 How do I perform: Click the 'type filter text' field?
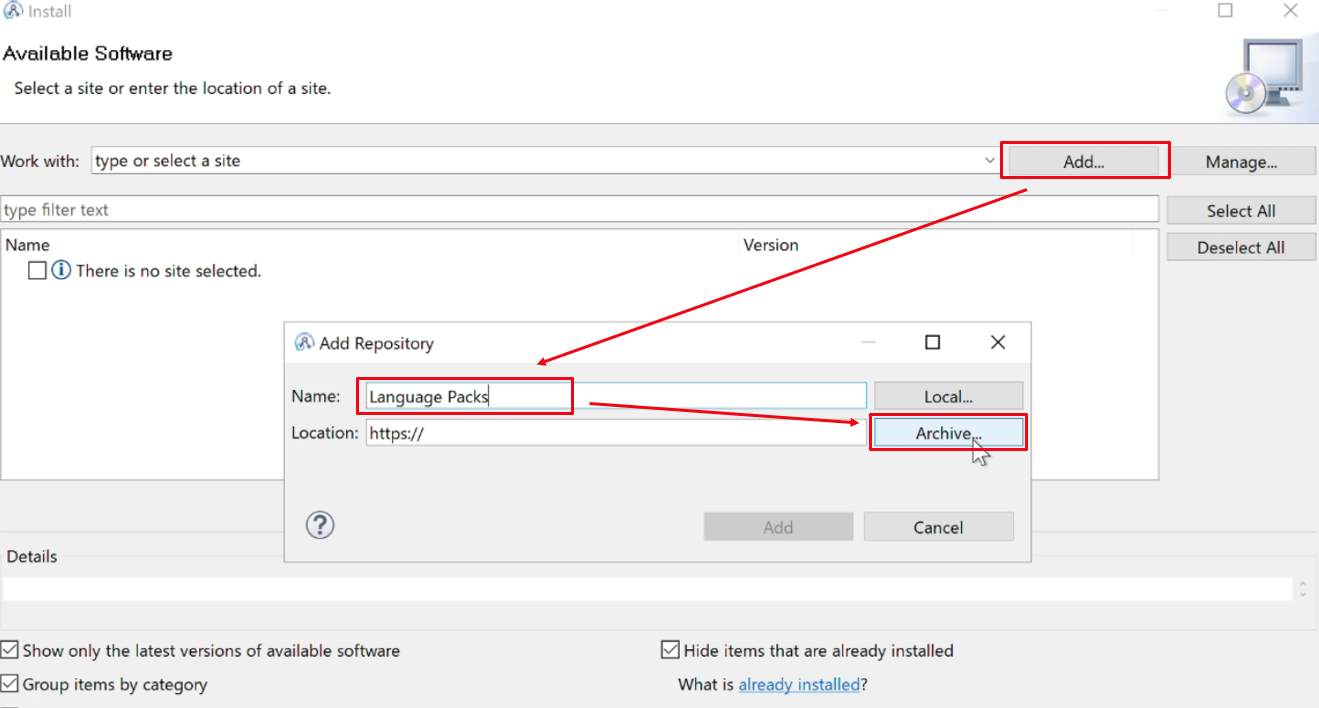click(x=579, y=210)
